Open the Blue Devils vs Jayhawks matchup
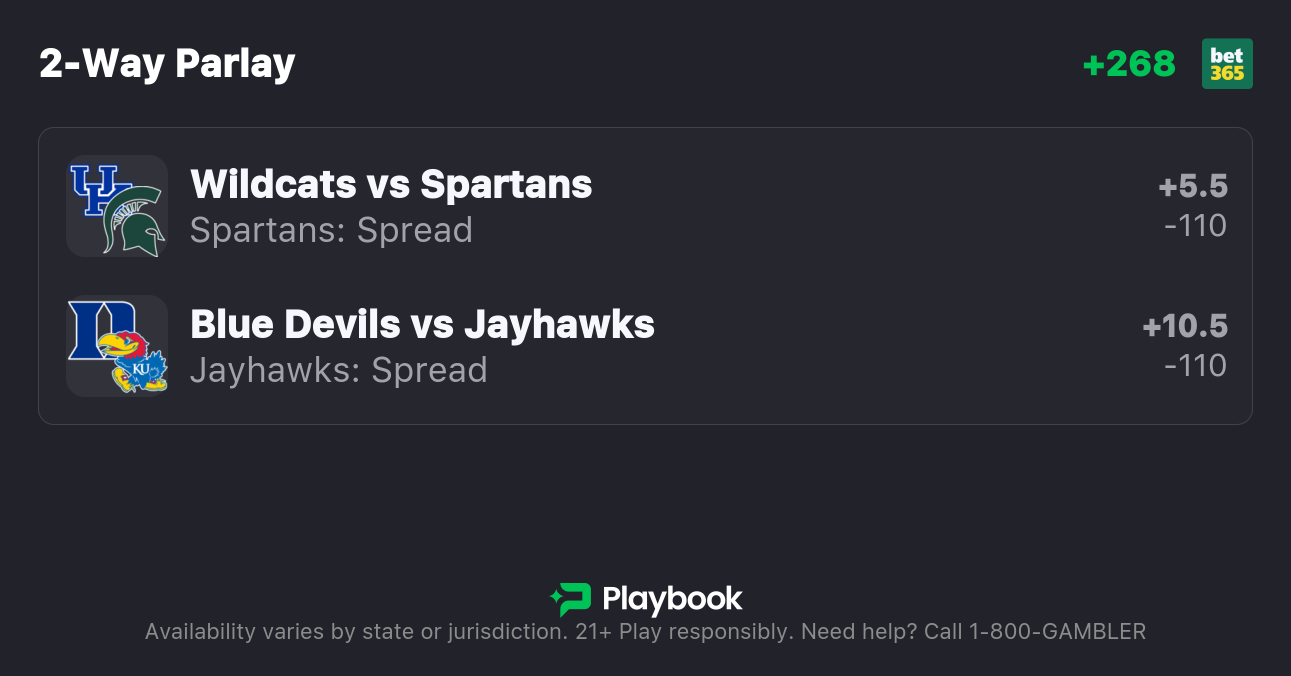The image size is (1291, 676). pos(422,324)
